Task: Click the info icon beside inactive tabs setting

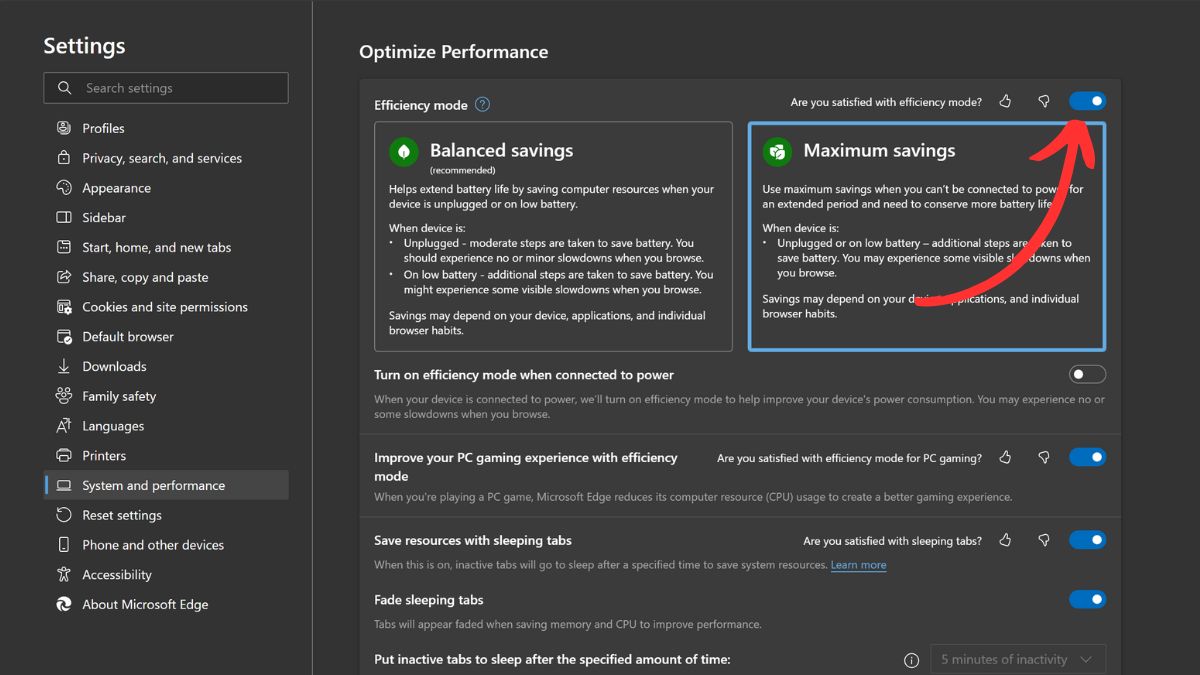Action: click(x=911, y=660)
